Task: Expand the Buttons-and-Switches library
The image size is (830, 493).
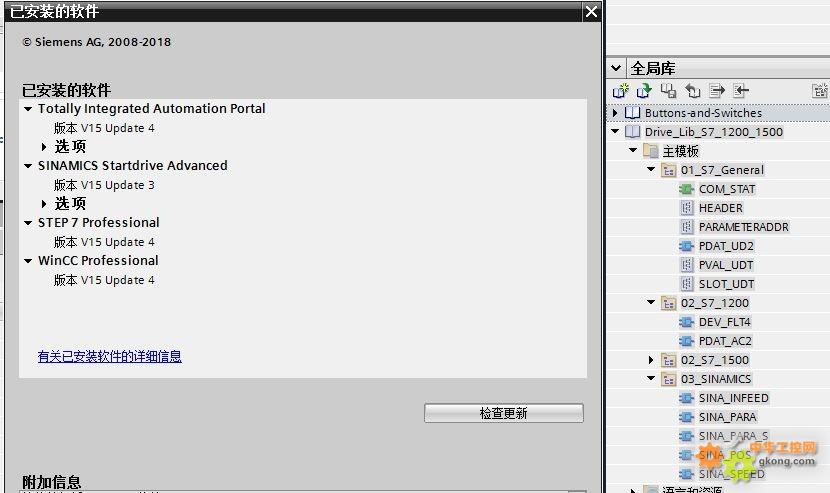Action: [615, 113]
